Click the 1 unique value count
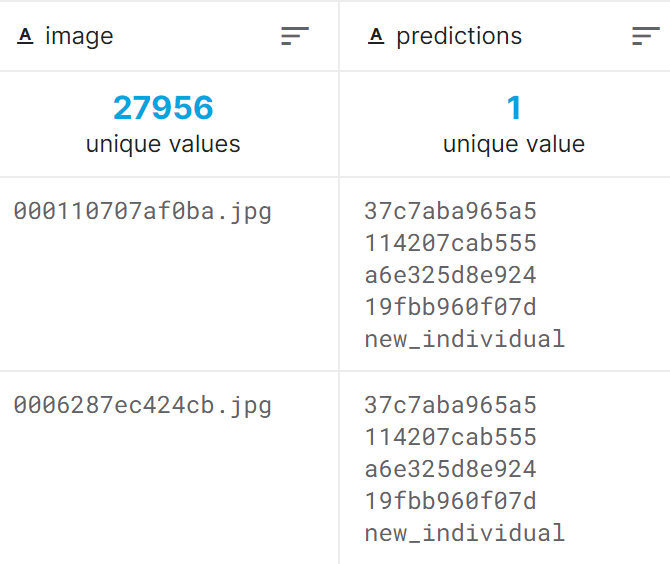This screenshot has width=670, height=564. click(x=514, y=108)
